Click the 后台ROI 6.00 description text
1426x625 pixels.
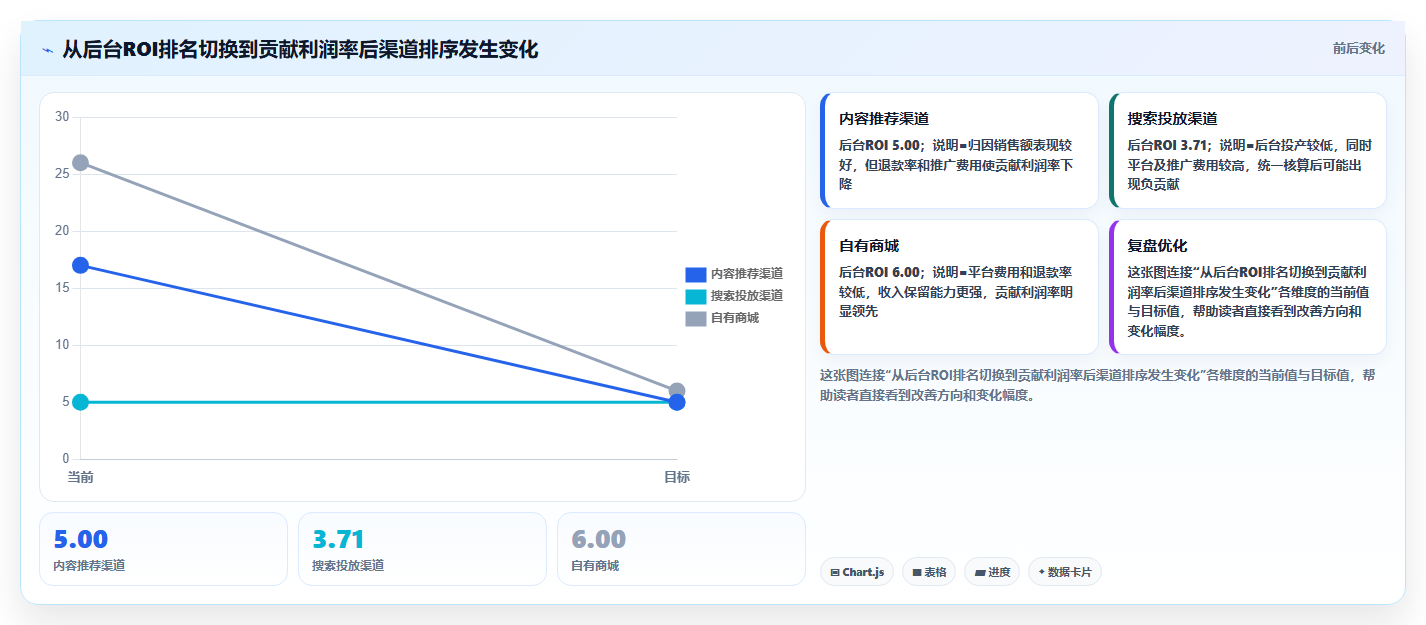957,292
